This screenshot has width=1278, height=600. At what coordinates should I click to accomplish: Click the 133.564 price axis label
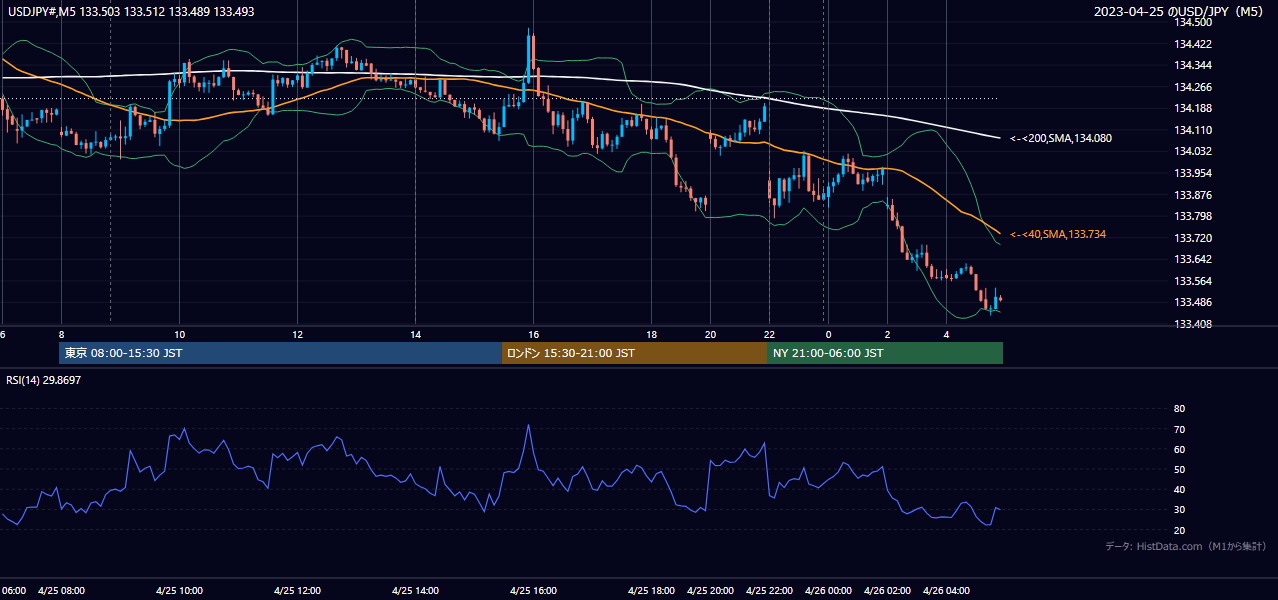[x=1192, y=281]
